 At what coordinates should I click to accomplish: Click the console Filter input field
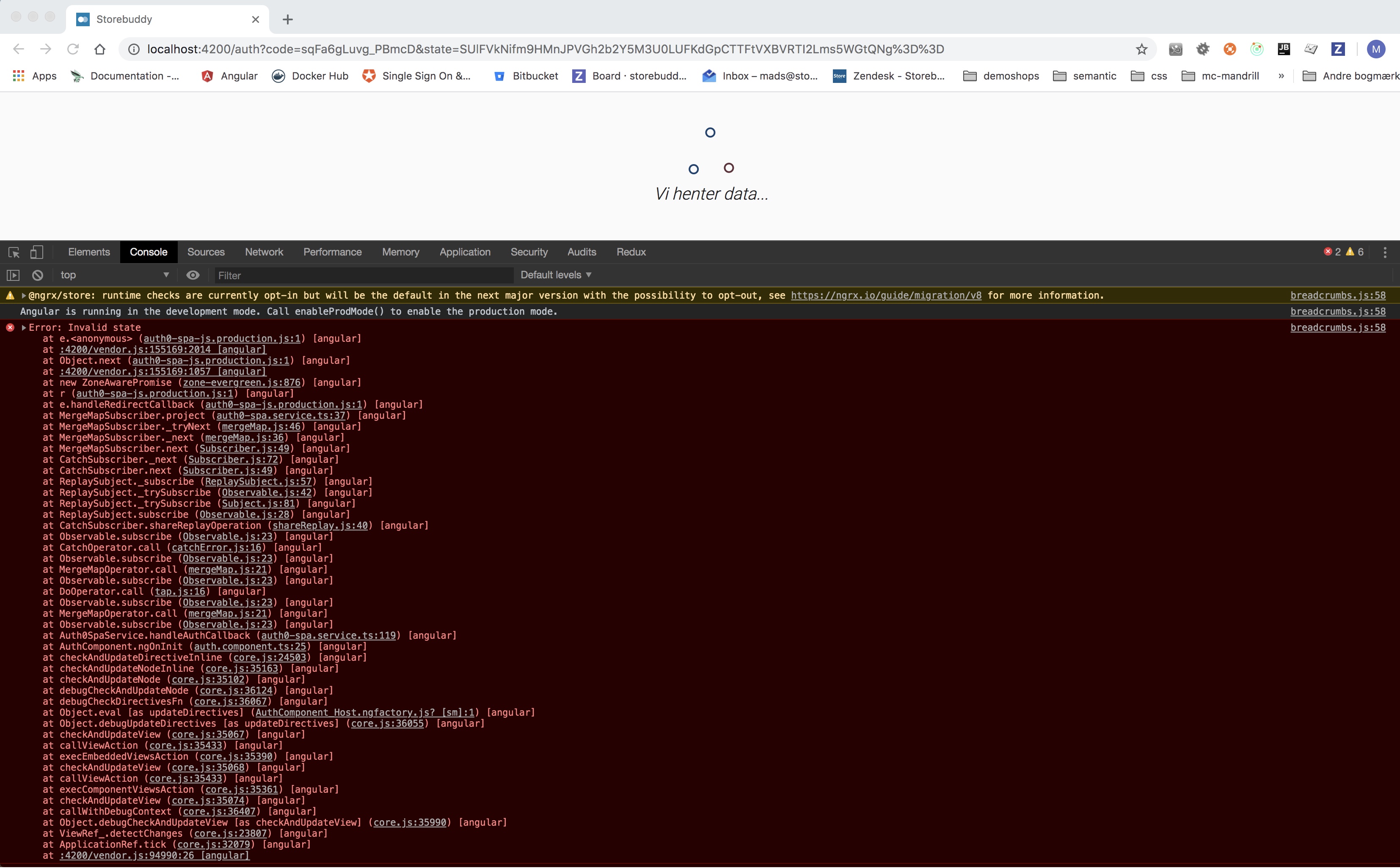[x=362, y=275]
